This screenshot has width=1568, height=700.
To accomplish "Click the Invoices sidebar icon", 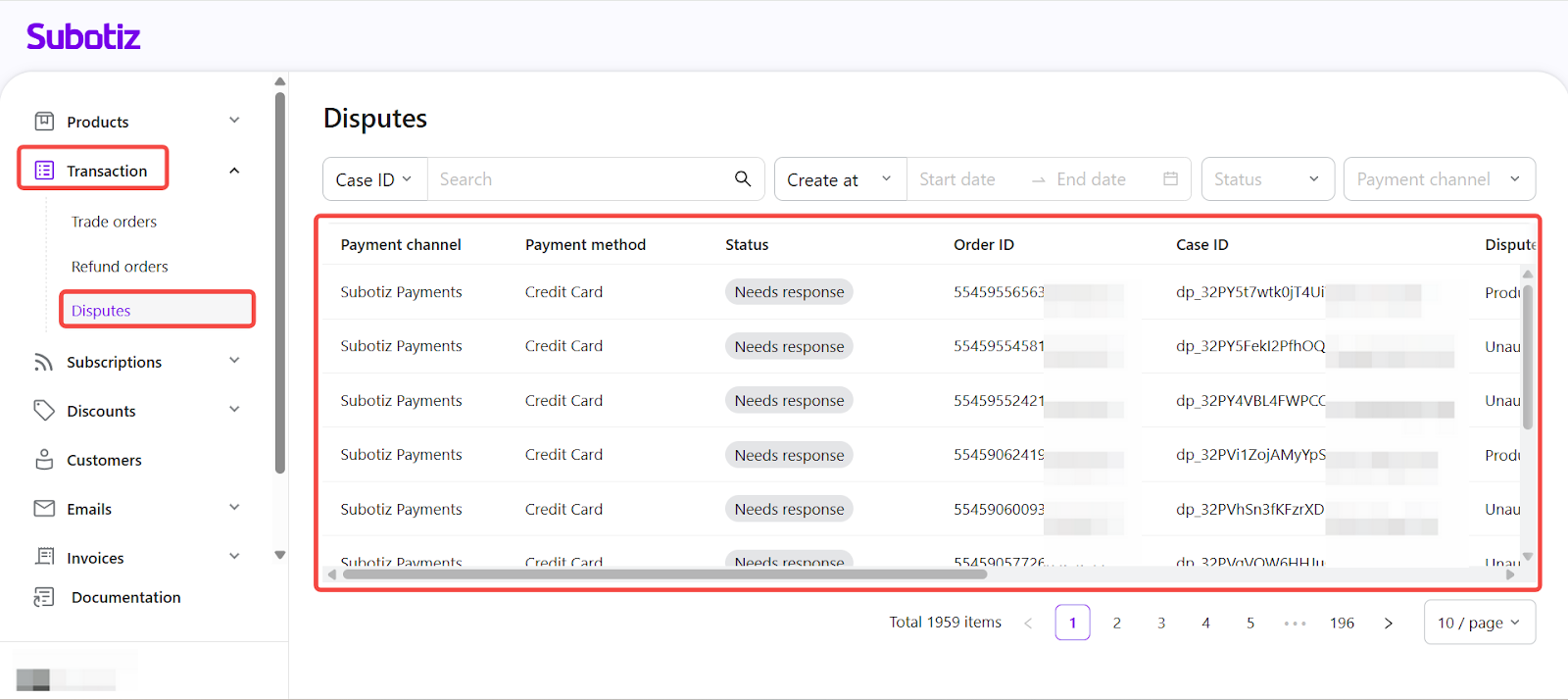I will [44, 557].
